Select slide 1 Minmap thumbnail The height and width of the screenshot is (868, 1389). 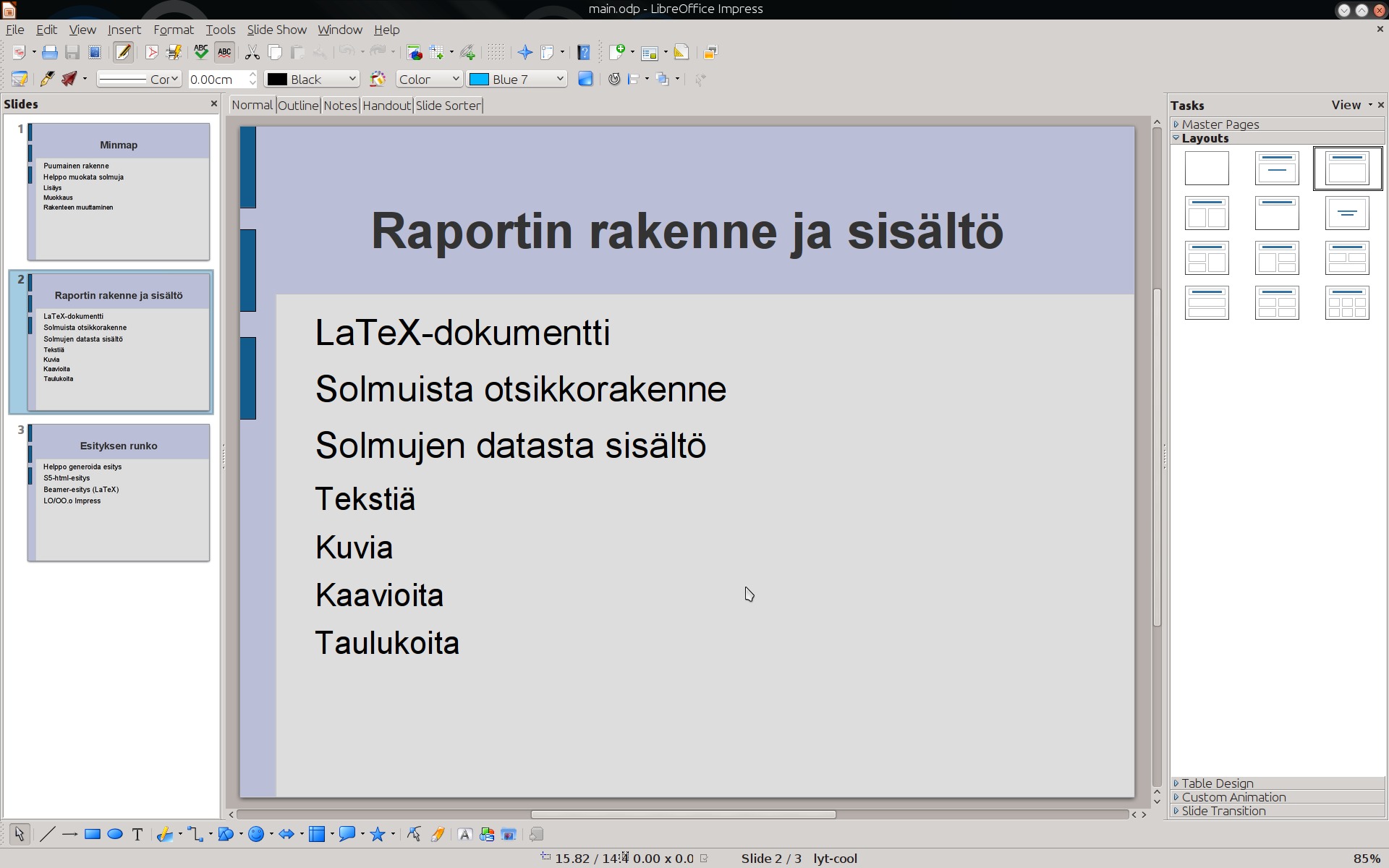point(119,192)
